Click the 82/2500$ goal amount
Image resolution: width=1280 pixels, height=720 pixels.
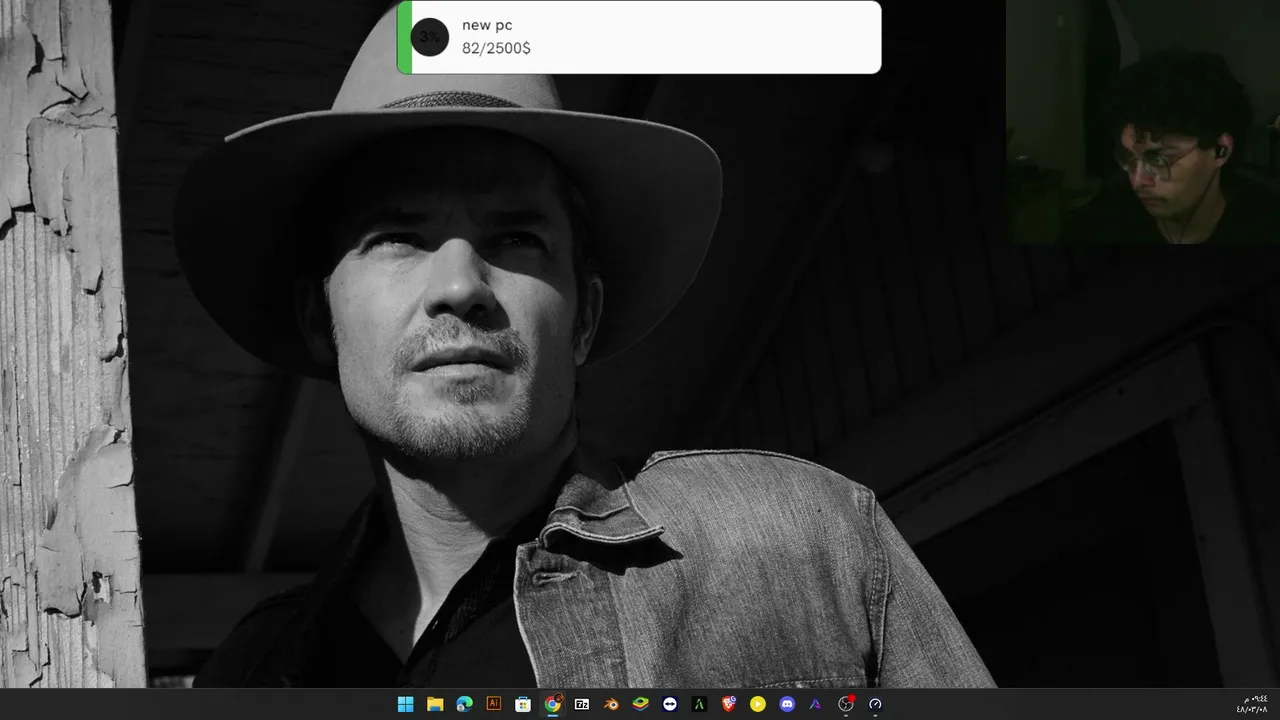point(496,48)
